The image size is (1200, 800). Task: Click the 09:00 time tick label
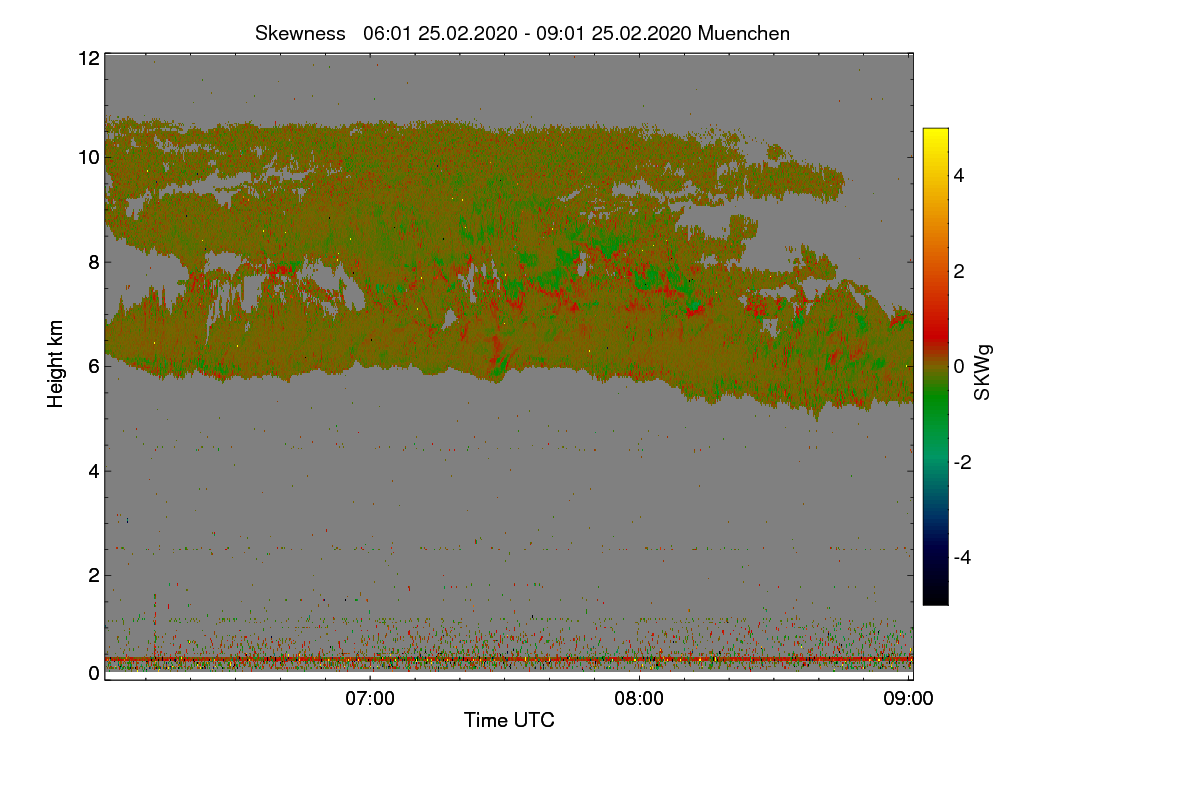tap(909, 699)
